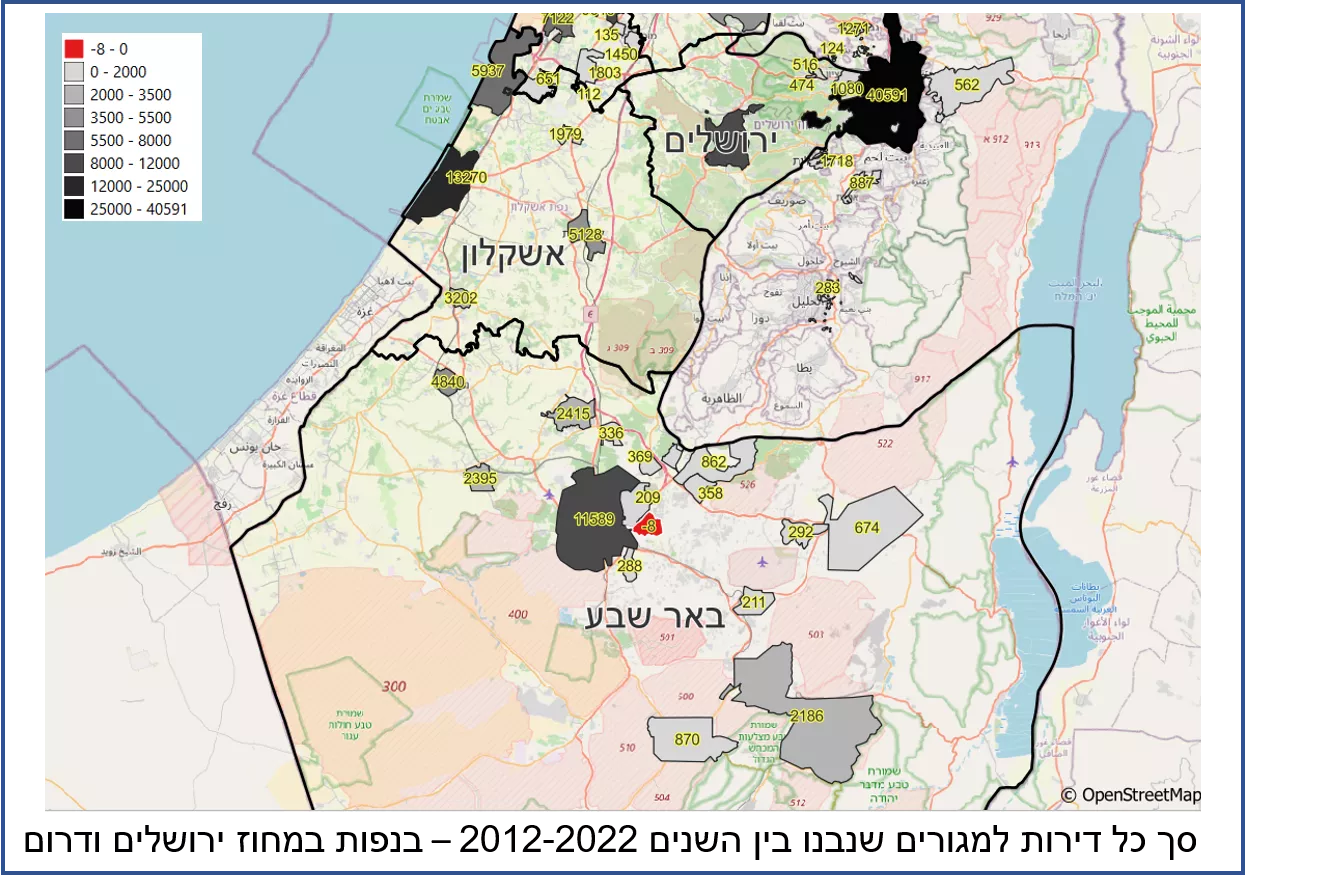Select the 887 region label
Screen dimensions: 1323x885
(x=861, y=183)
